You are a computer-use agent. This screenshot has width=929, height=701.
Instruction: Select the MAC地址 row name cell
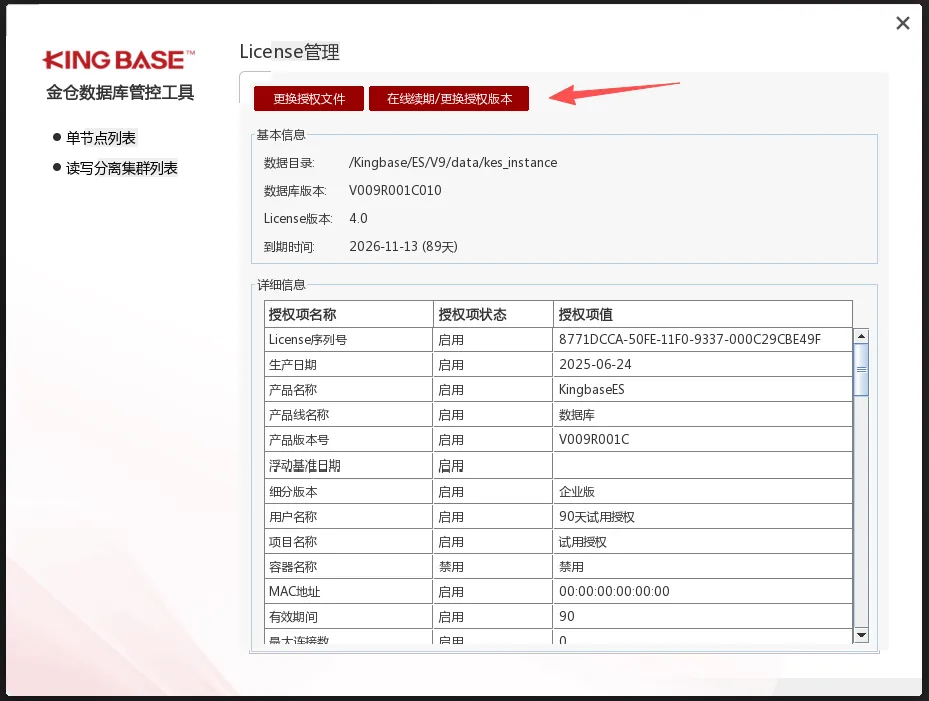pyautogui.click(x=348, y=591)
